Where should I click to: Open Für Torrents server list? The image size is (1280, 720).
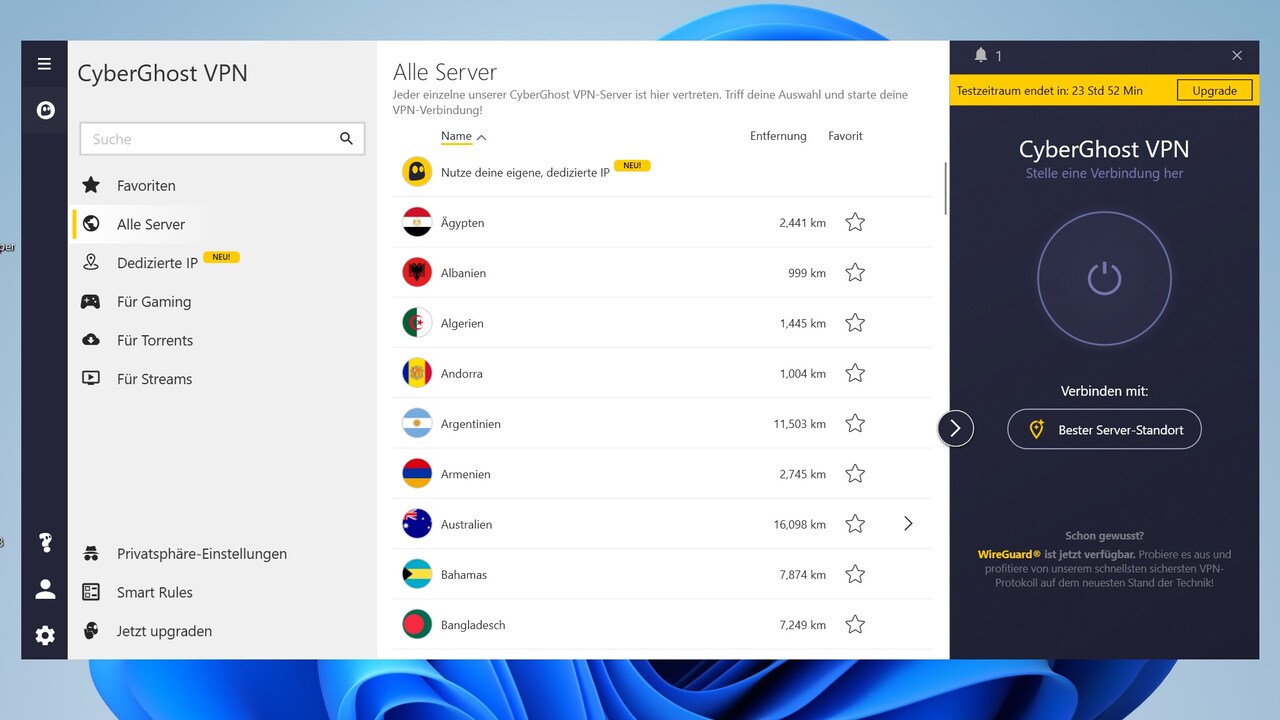pos(155,340)
